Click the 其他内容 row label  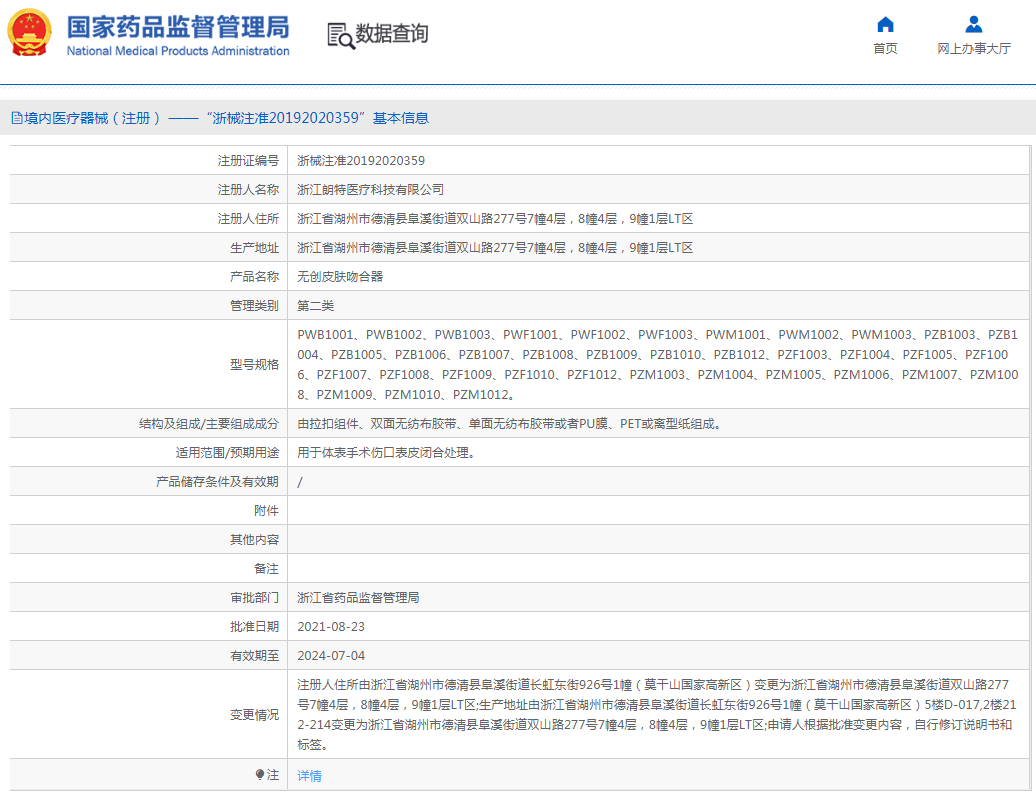[254, 540]
